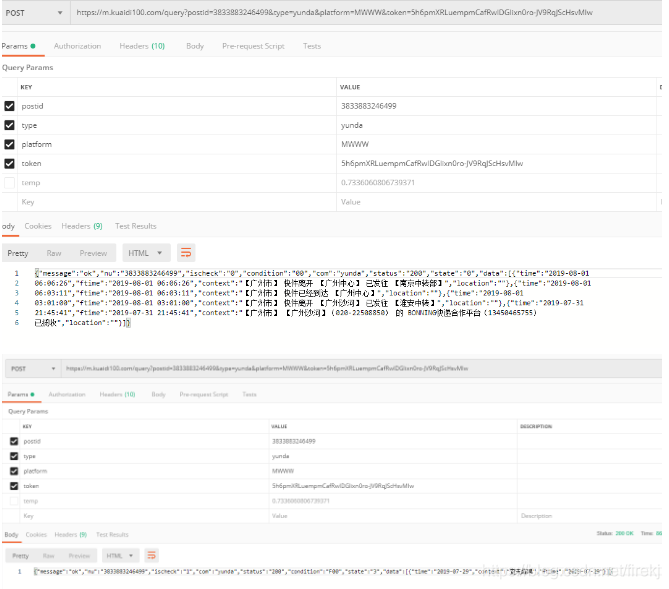Click the wrap lines icon in lower response
The height and width of the screenshot is (589, 669).
pos(151,555)
